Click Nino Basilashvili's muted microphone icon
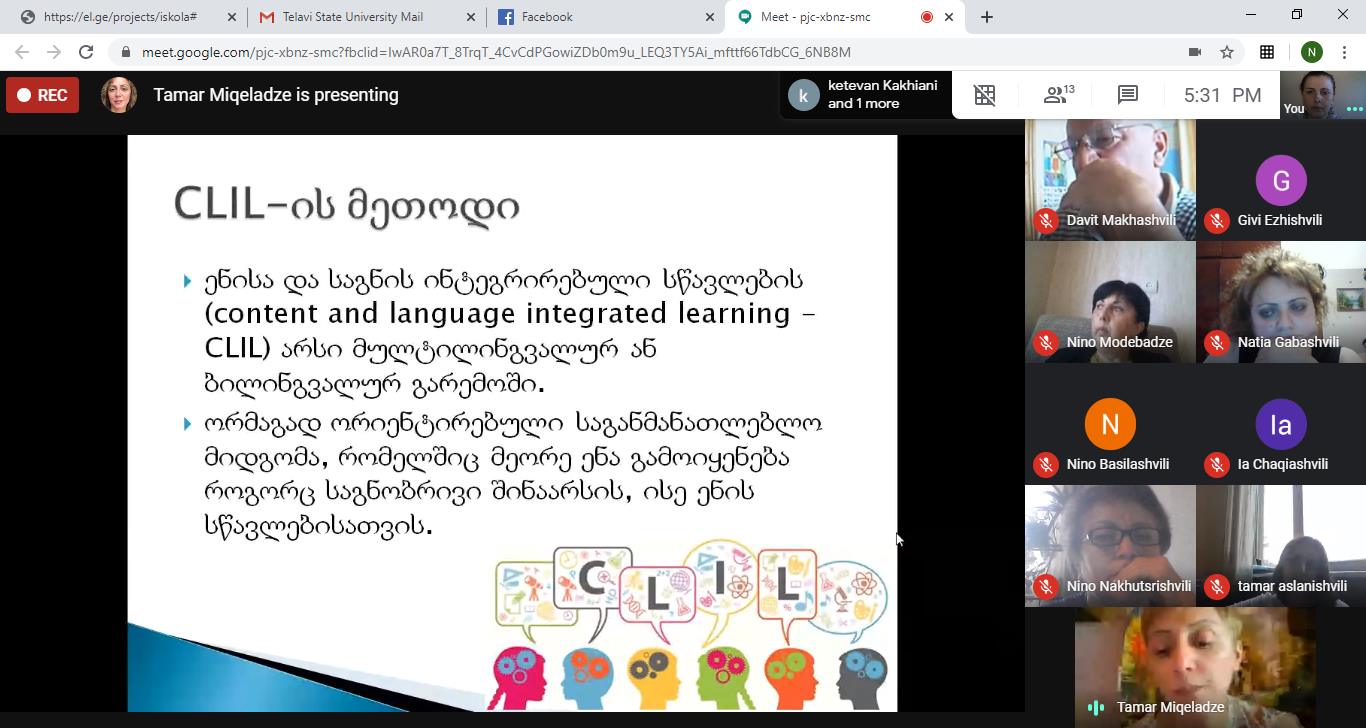Image resolution: width=1366 pixels, height=728 pixels. tap(1046, 464)
